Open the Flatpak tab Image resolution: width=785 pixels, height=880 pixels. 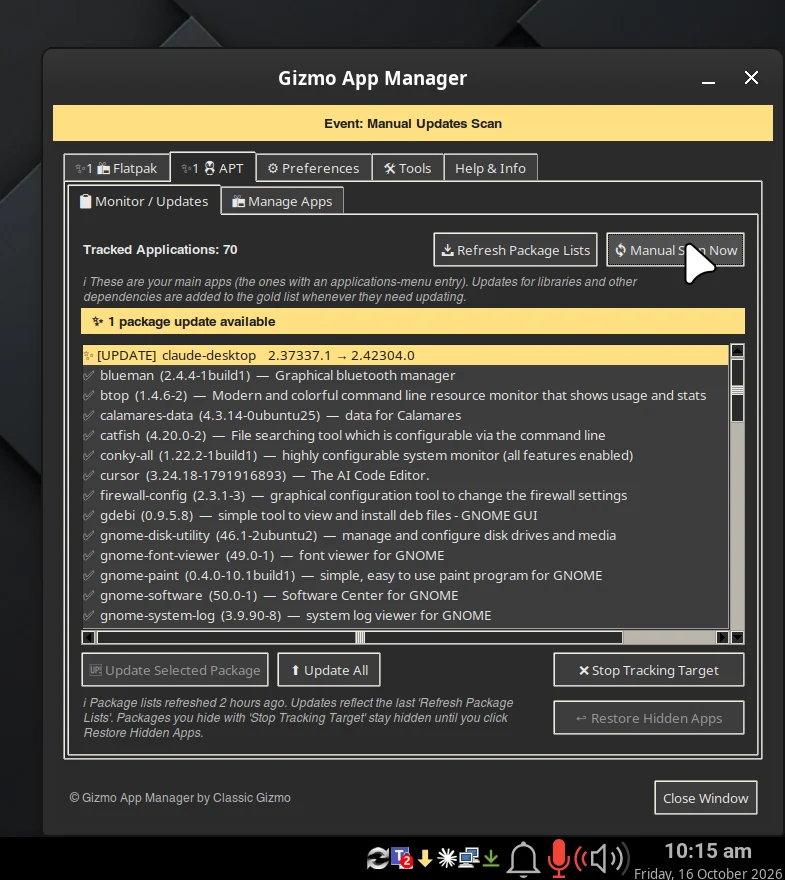(x=117, y=168)
